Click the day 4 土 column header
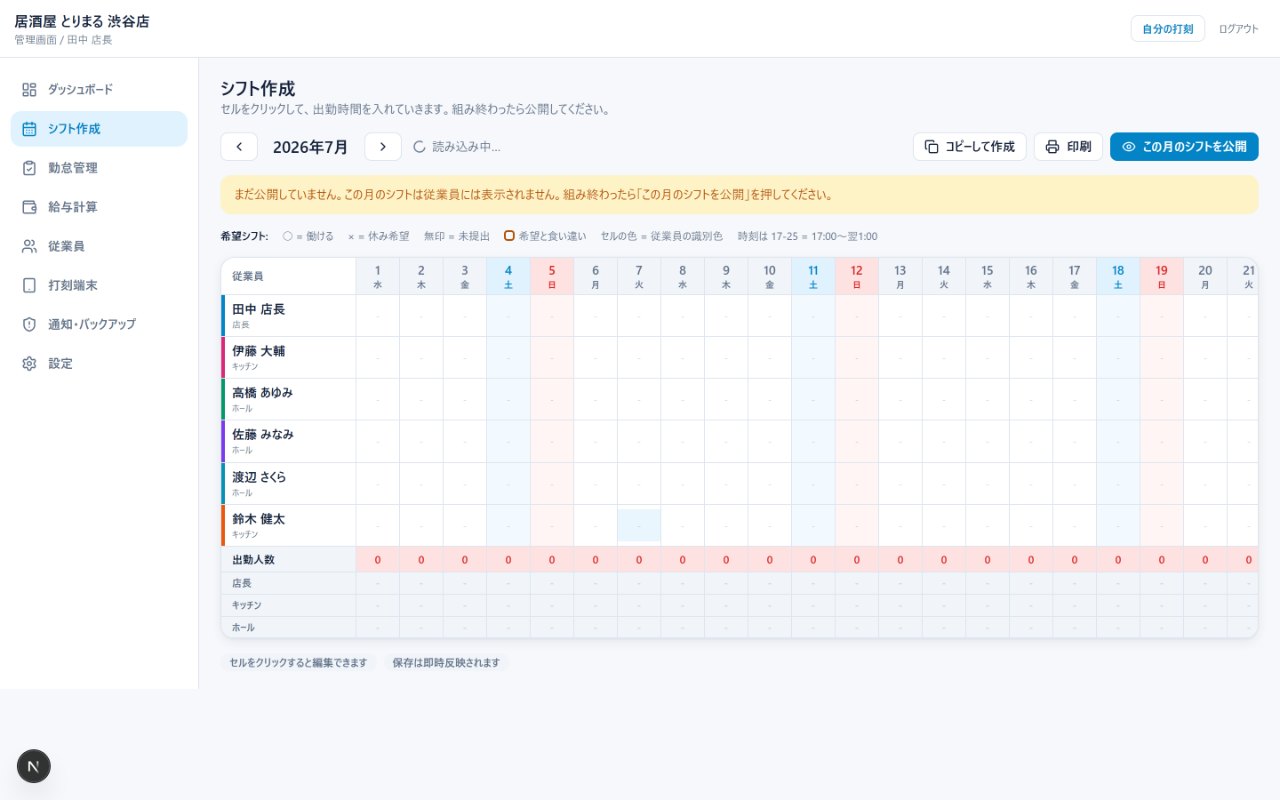Image resolution: width=1280 pixels, height=800 pixels. click(508, 276)
